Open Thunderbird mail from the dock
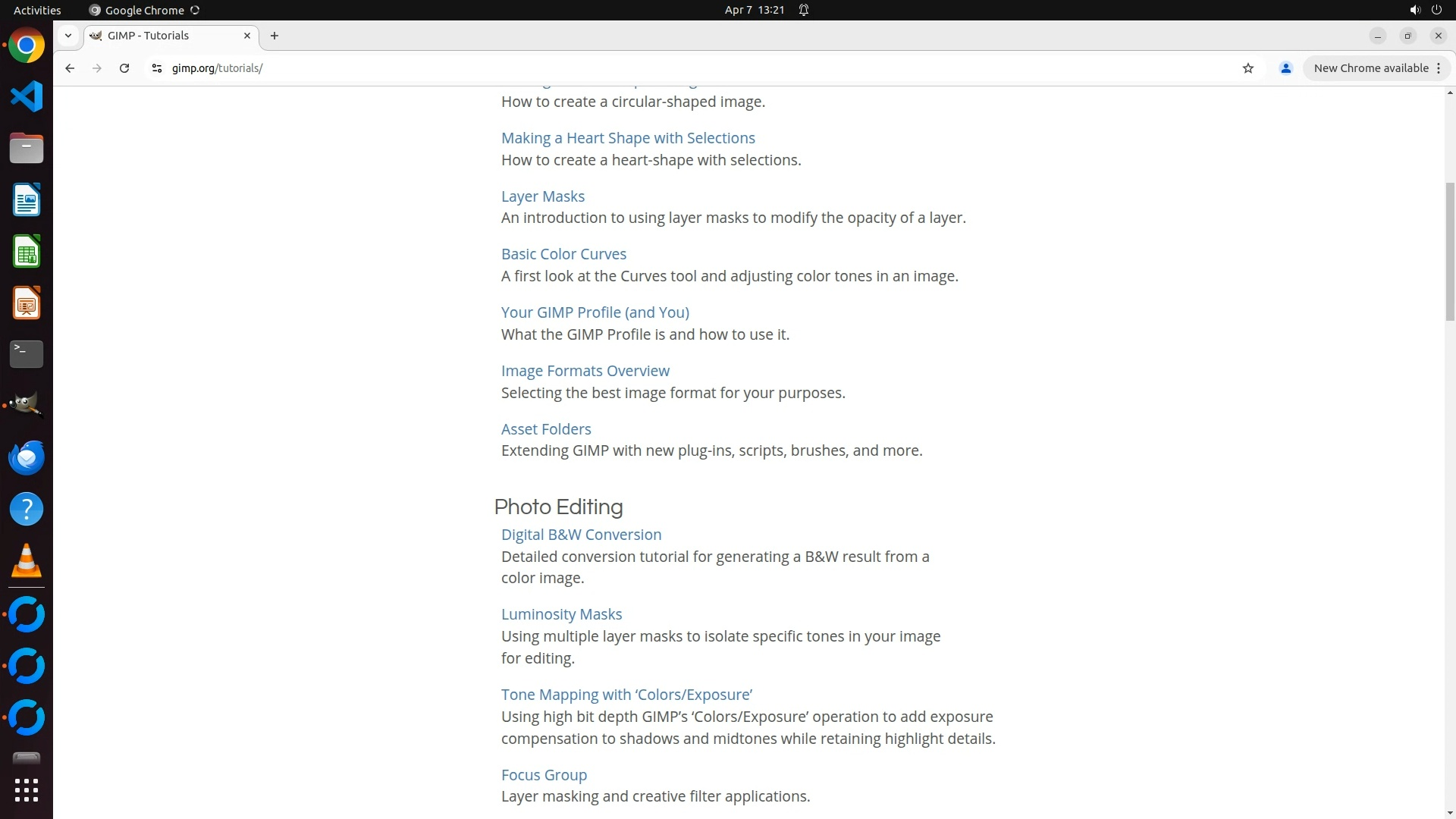Viewport: 1456px width, 819px height. (27, 457)
